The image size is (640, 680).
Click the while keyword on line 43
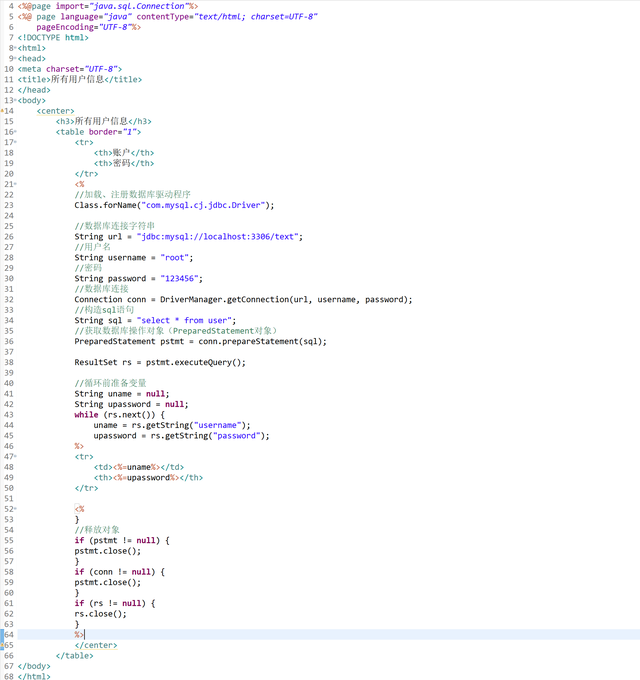point(86,415)
